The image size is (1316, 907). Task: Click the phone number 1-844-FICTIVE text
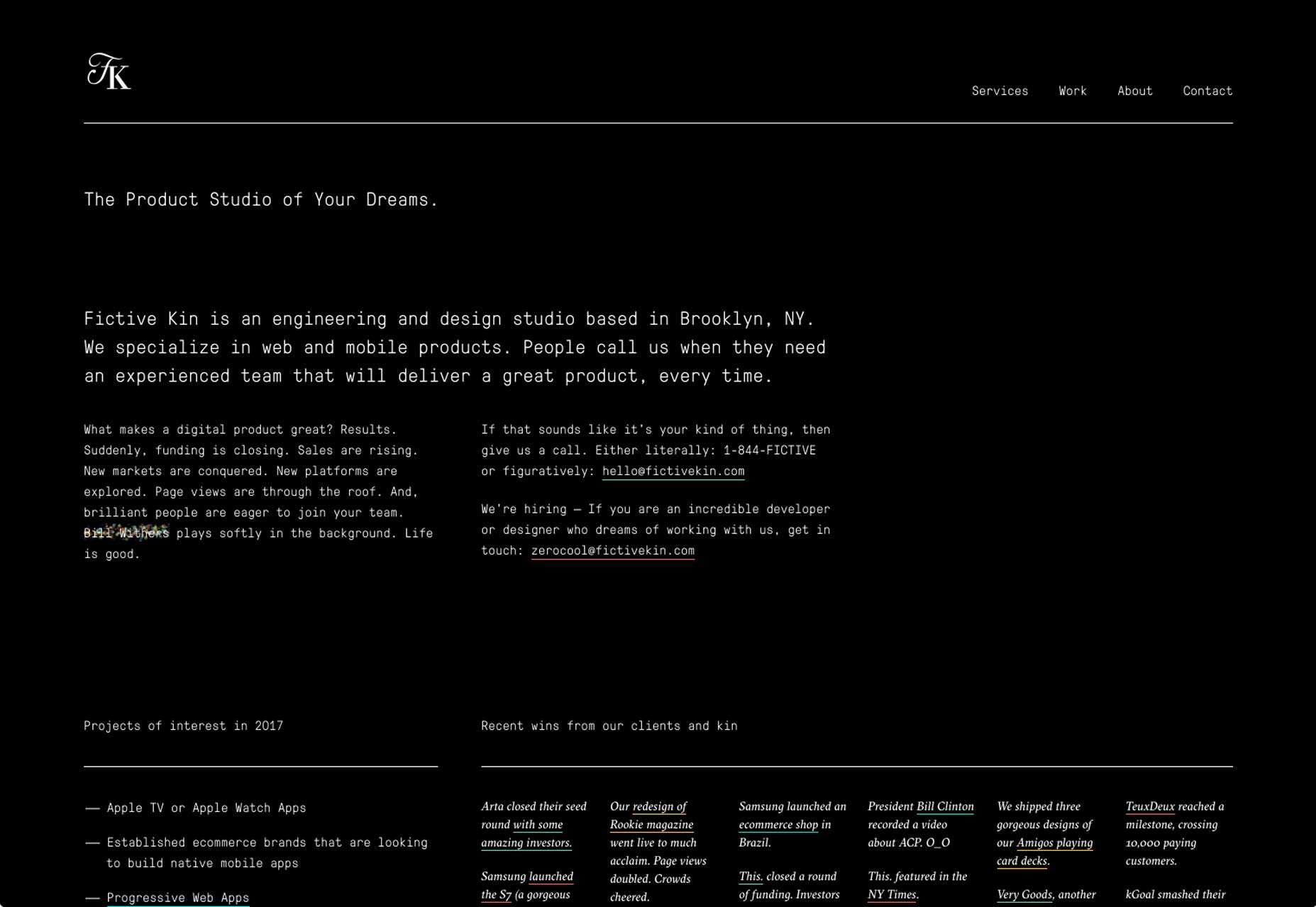tap(770, 450)
